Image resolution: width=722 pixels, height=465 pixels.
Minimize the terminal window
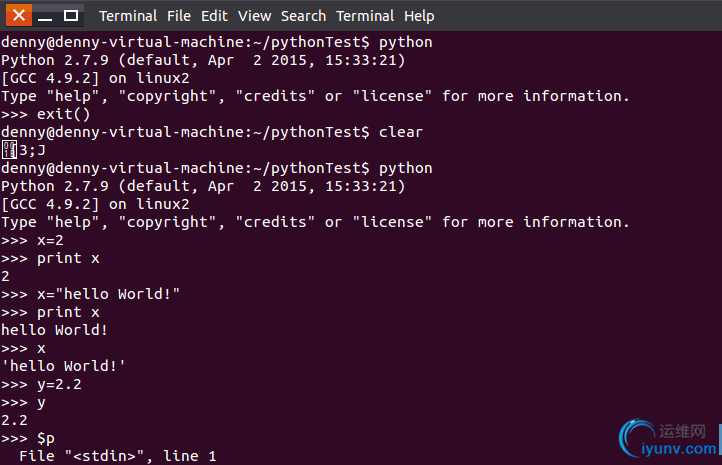(x=45, y=16)
